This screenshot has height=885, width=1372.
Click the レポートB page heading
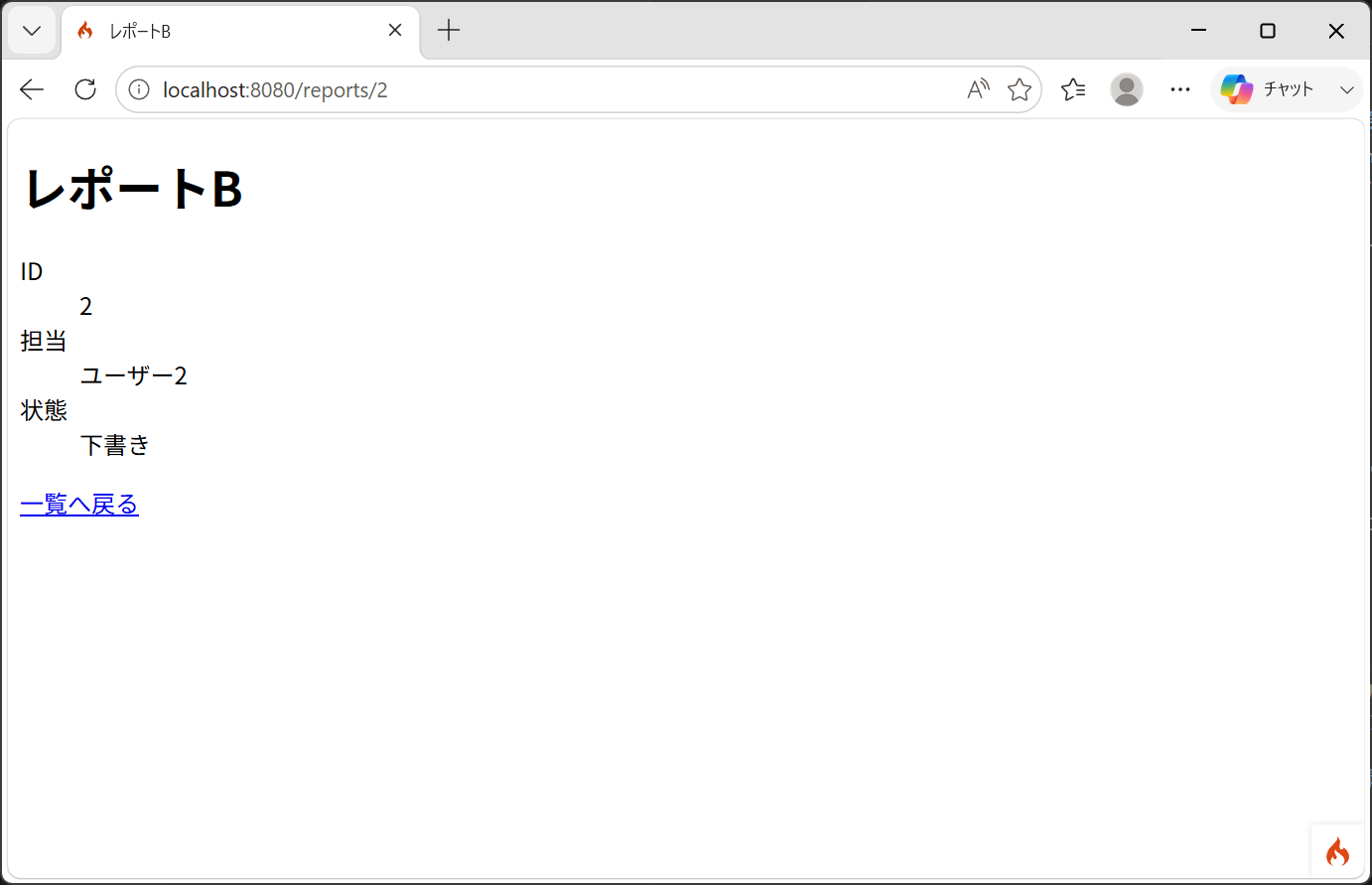coord(133,188)
